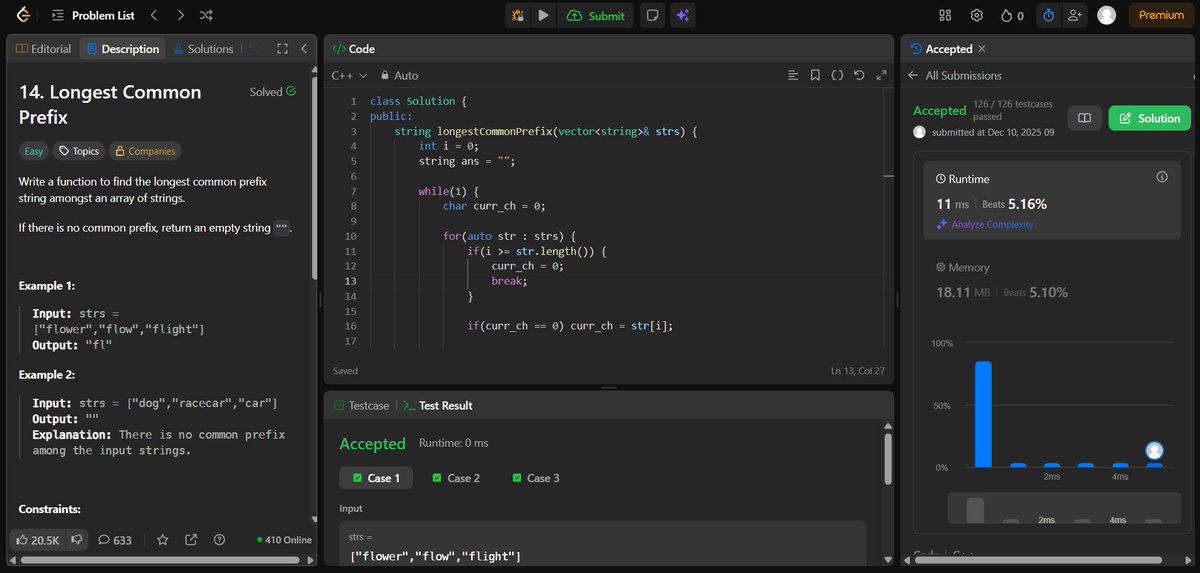Open the LeetCode home logo
The height and width of the screenshot is (573, 1200).
click(x=22, y=15)
